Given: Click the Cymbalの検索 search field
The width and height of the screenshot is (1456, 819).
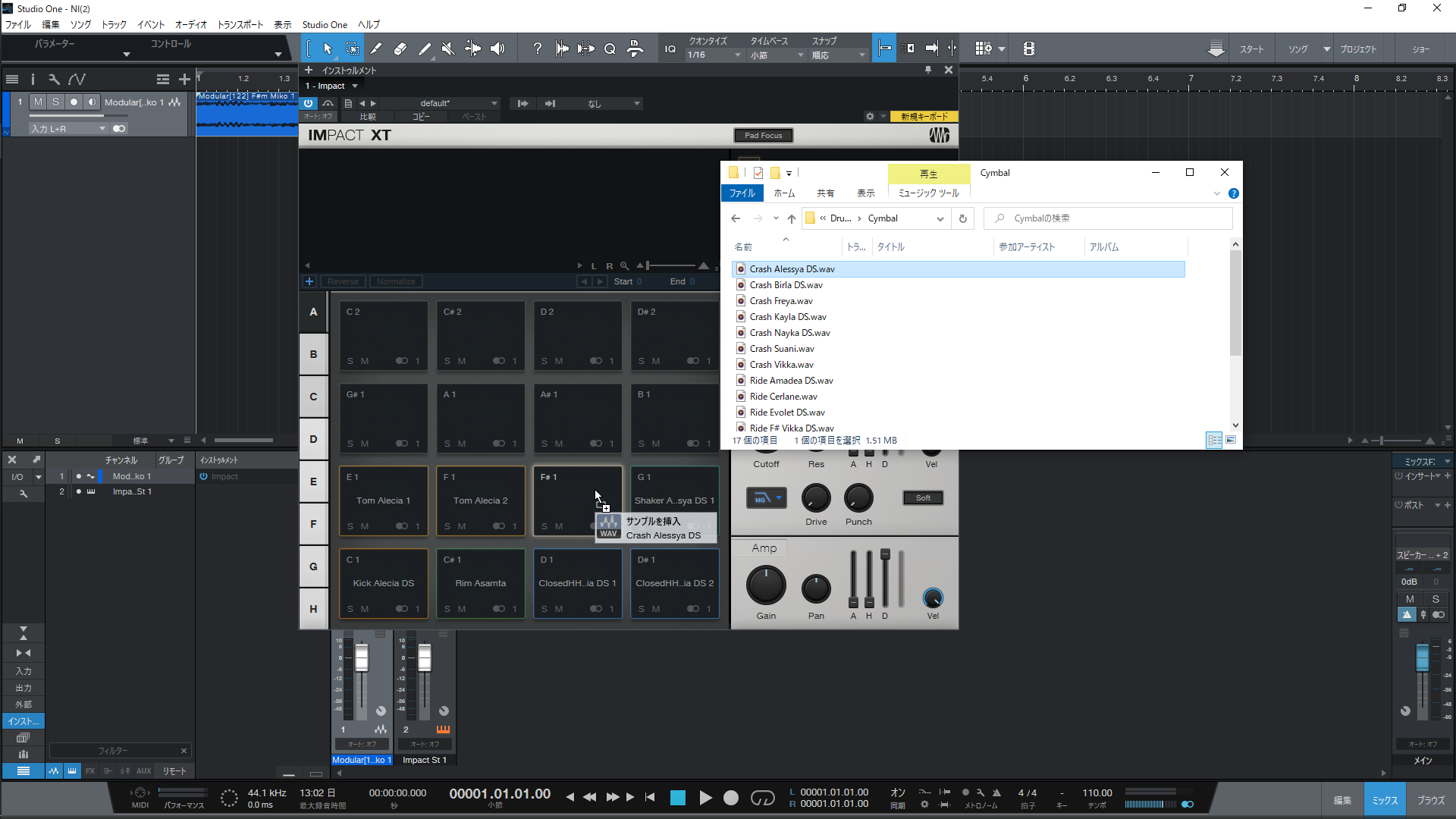Looking at the screenshot, I should point(1108,218).
